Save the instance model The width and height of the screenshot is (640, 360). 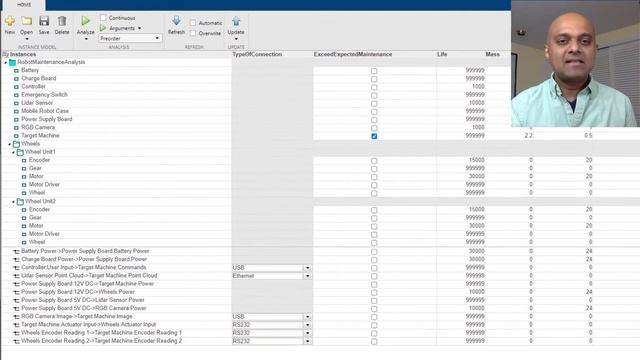[x=44, y=21]
